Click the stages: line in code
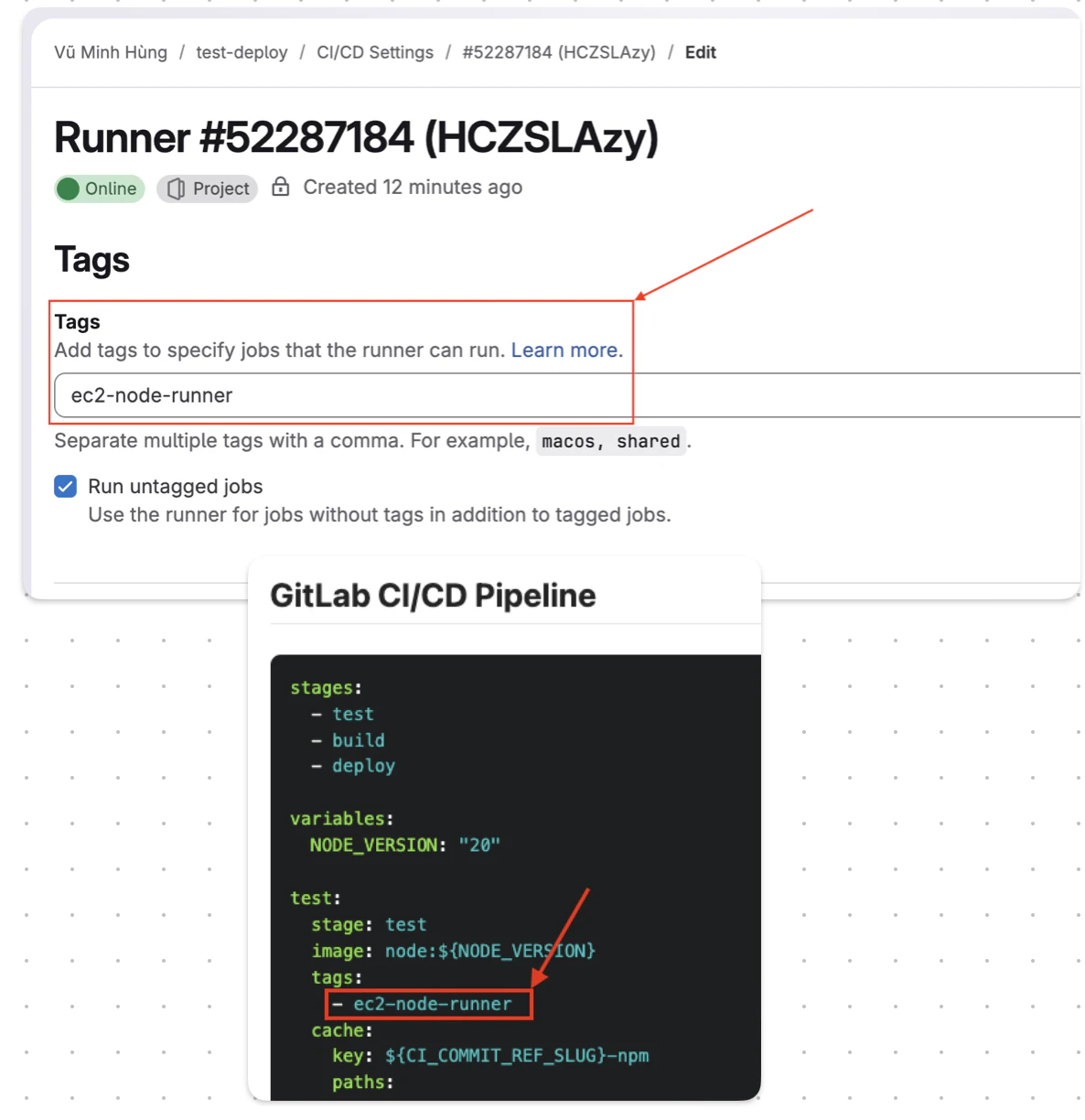Screen dimensions: 1085x1120 click(326, 687)
